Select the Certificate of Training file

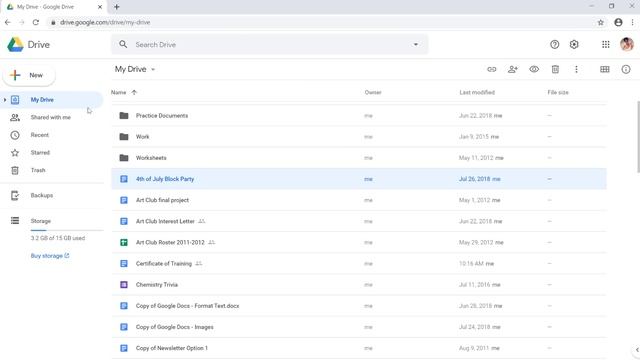[358, 264]
